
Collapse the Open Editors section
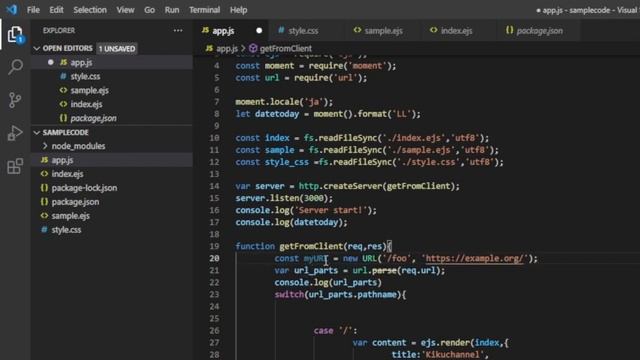[37, 49]
